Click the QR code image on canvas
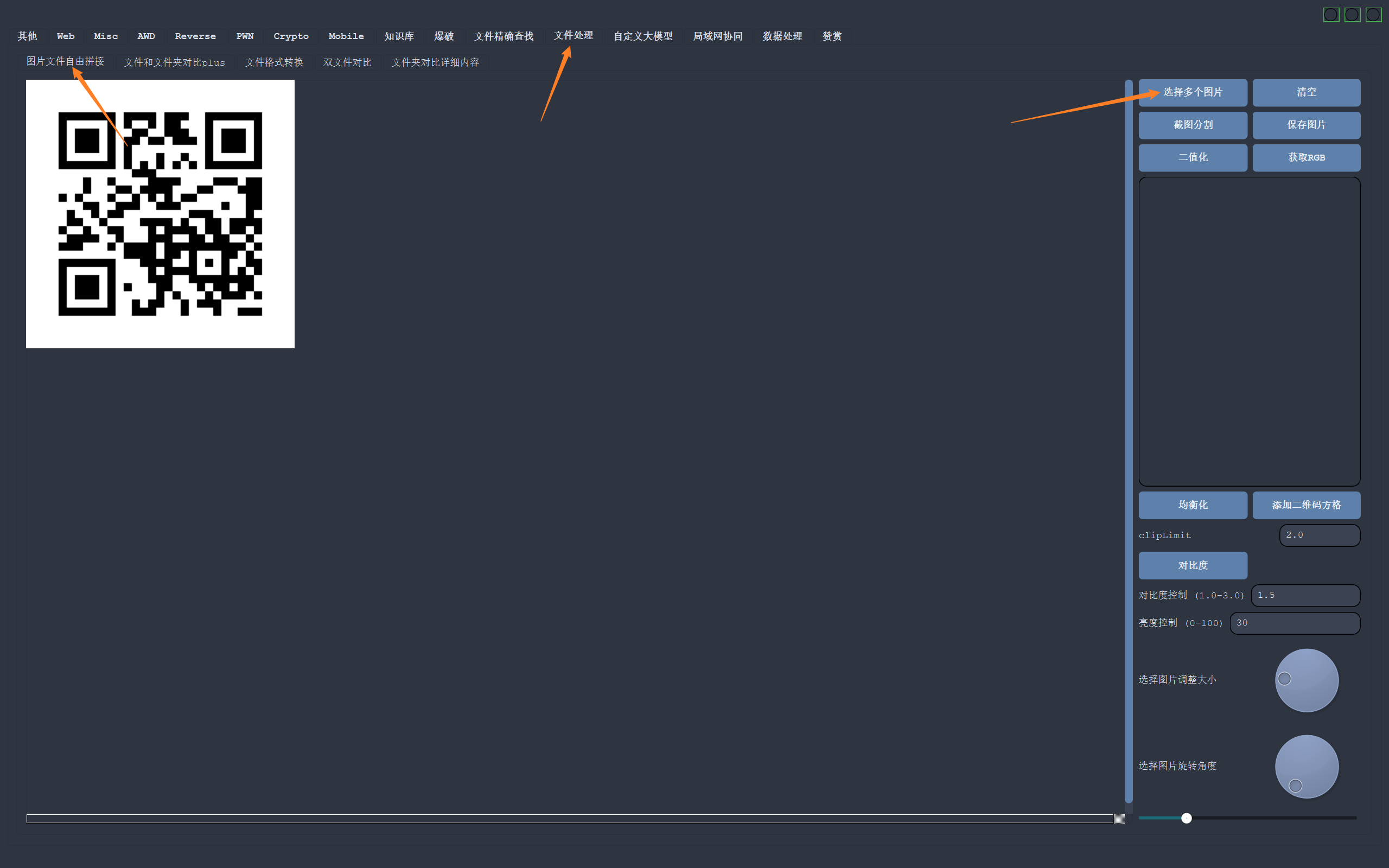Screen dimensions: 1389x868 [160, 214]
